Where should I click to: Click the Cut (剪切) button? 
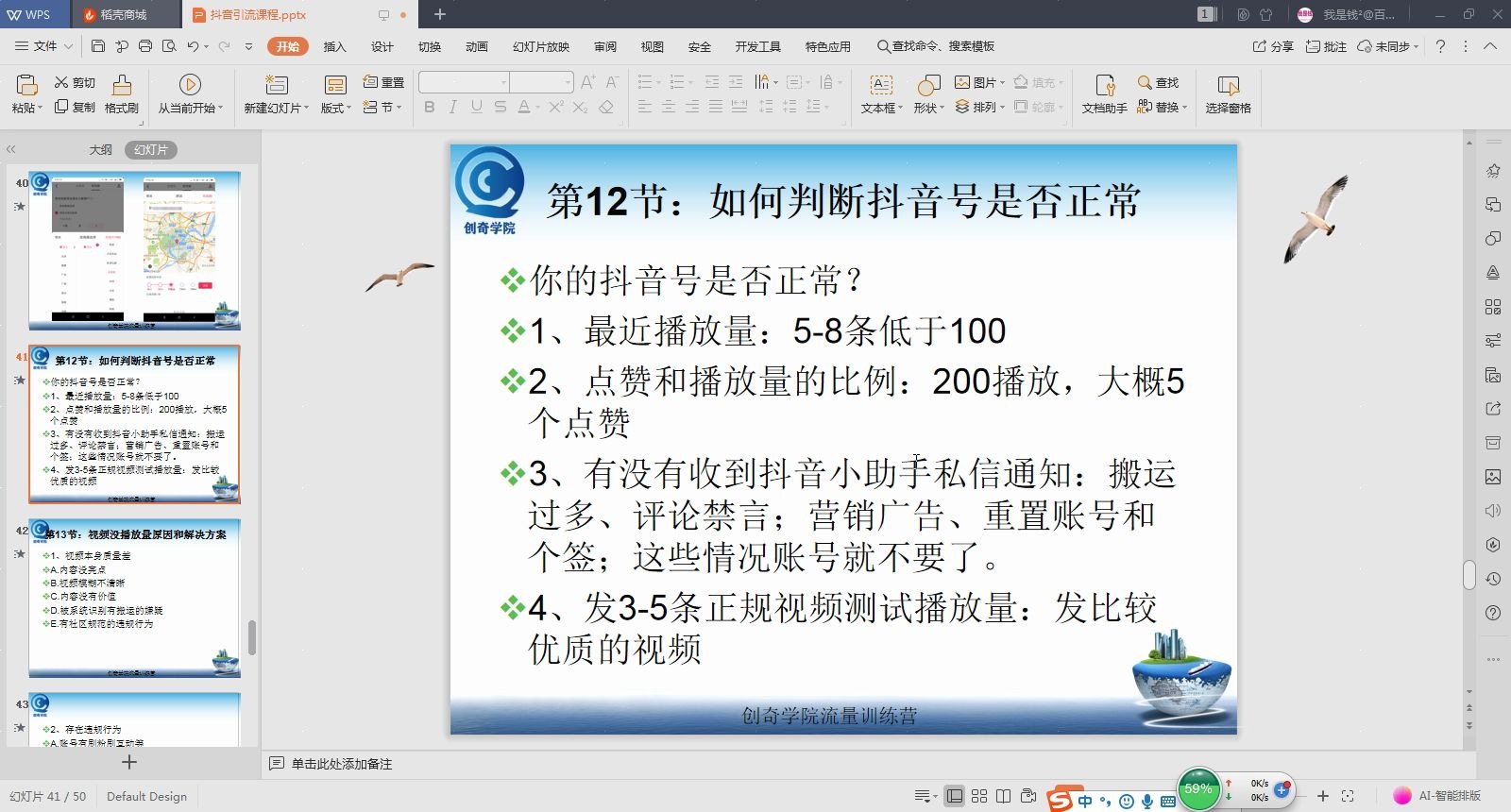[75, 82]
